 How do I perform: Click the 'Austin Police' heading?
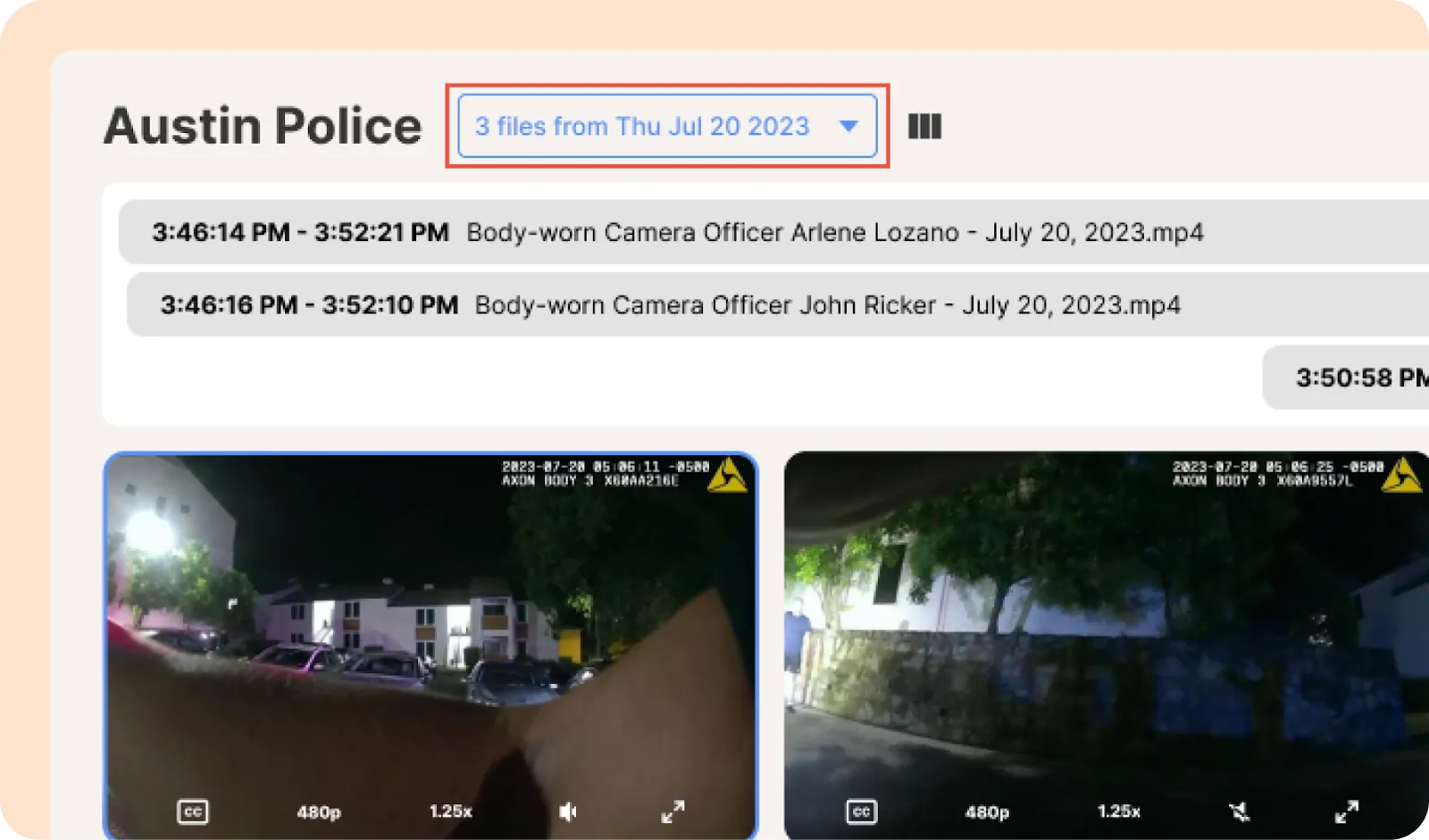pyautogui.click(x=263, y=126)
